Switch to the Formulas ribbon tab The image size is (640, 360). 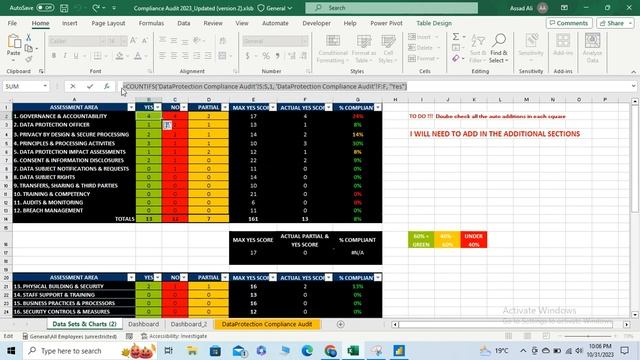pos(151,23)
